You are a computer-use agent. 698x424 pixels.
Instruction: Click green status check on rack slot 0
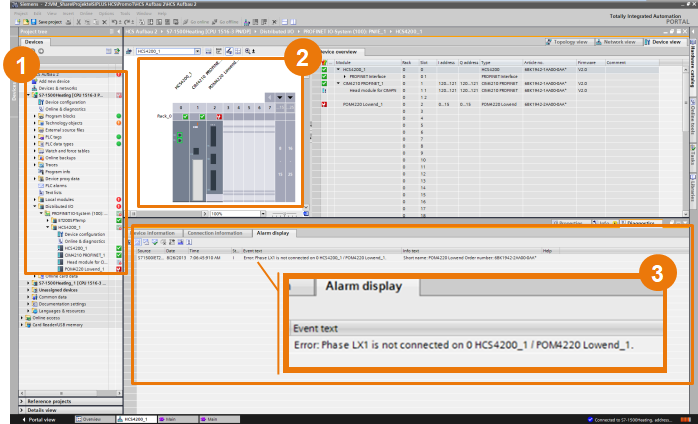(184, 115)
